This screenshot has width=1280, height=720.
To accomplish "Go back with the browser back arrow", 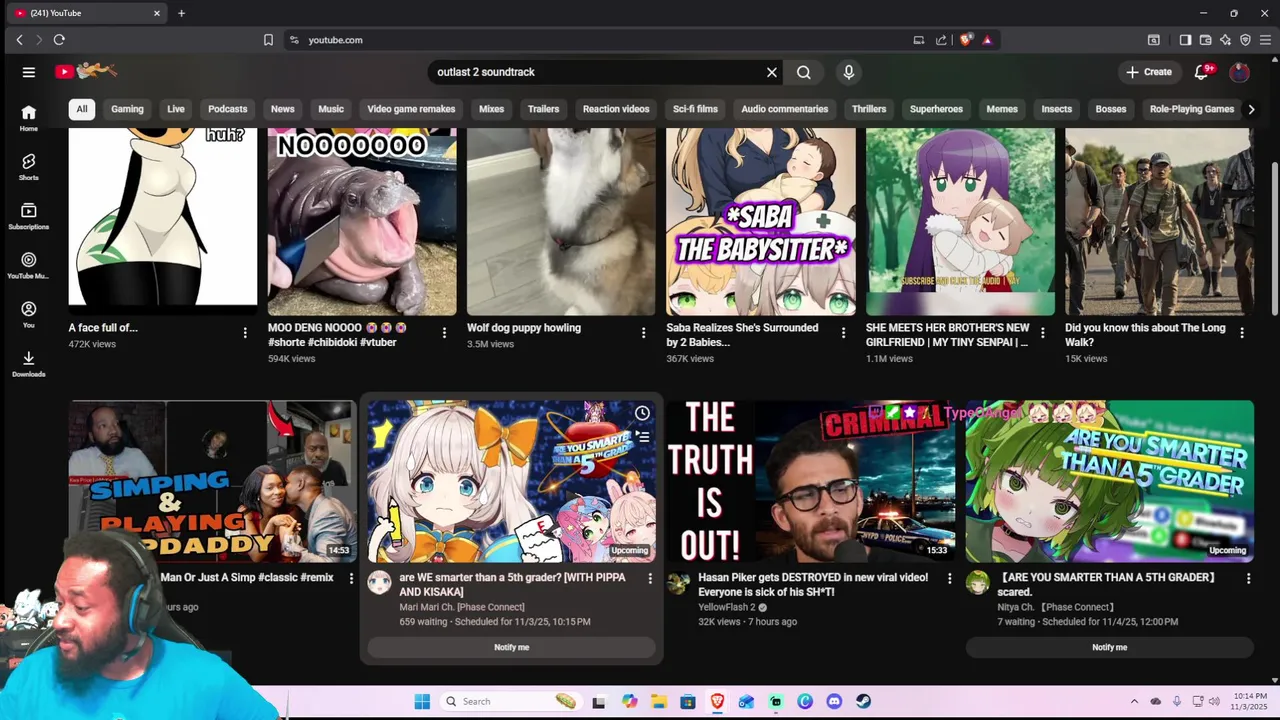I will 19,40.
